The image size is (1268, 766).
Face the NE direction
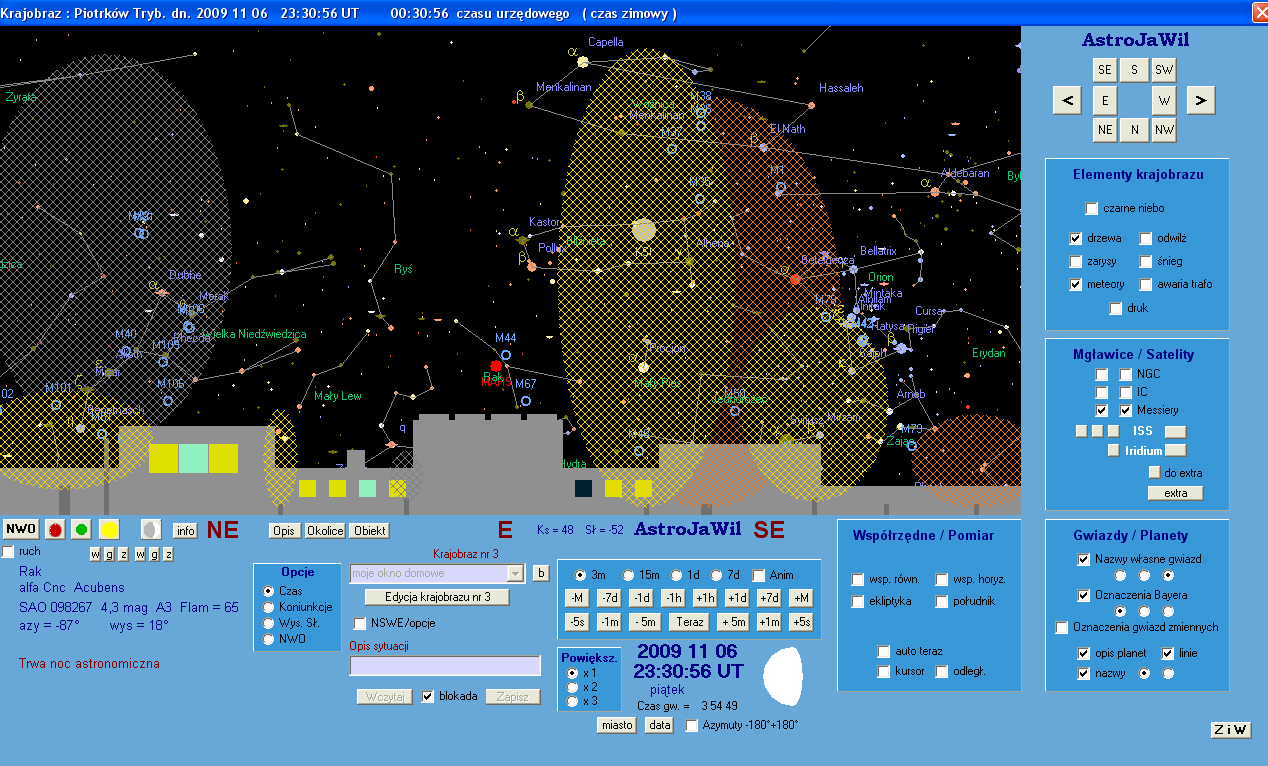point(1105,130)
